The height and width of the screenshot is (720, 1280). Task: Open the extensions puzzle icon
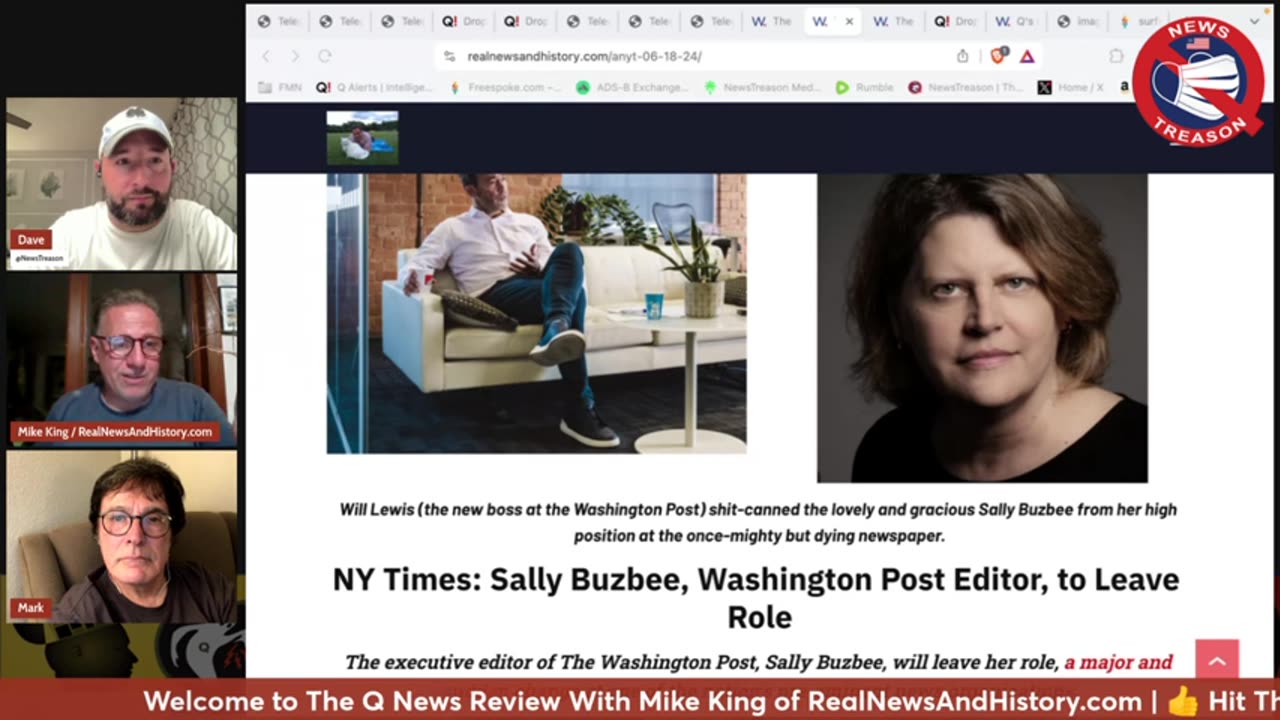(1116, 56)
